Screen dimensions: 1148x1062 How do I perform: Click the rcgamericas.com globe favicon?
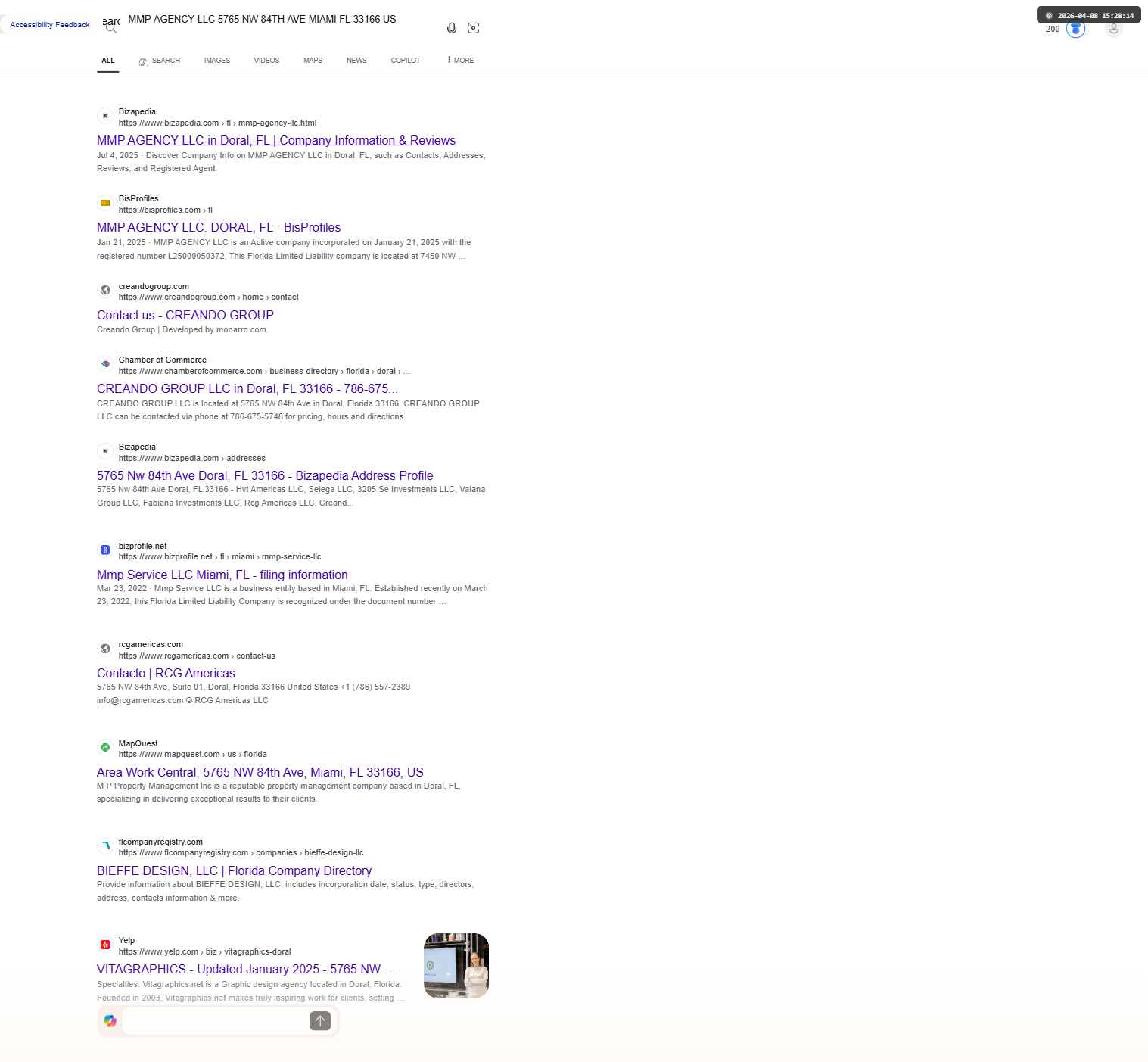coord(105,649)
